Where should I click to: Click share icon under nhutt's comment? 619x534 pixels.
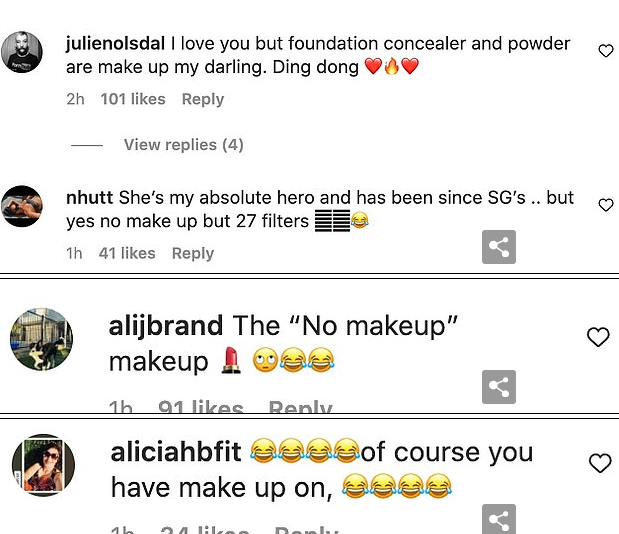[499, 247]
